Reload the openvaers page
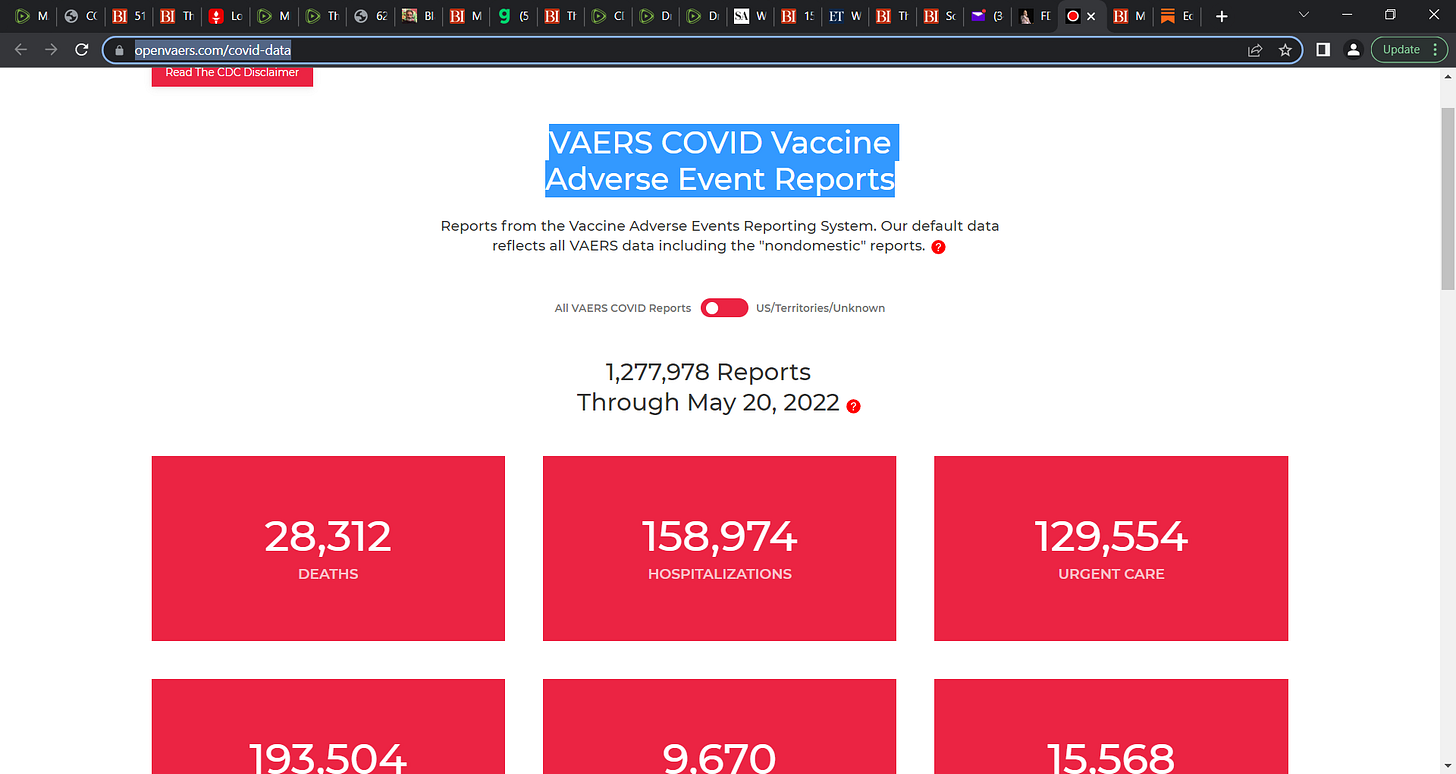Image resolution: width=1456 pixels, height=774 pixels. pyautogui.click(x=82, y=49)
